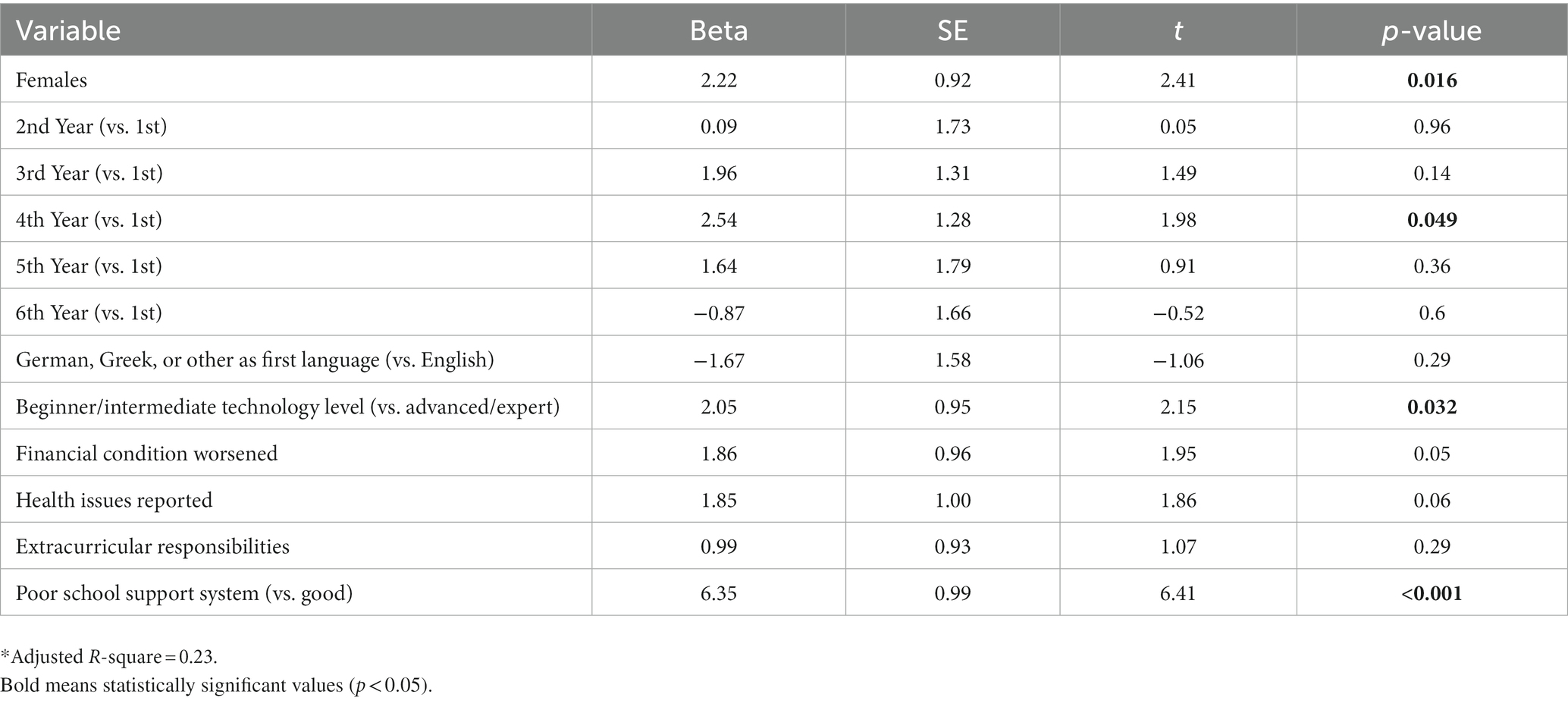Select the bold 0.049 p-value
1568x704 pixels.
1432,220
